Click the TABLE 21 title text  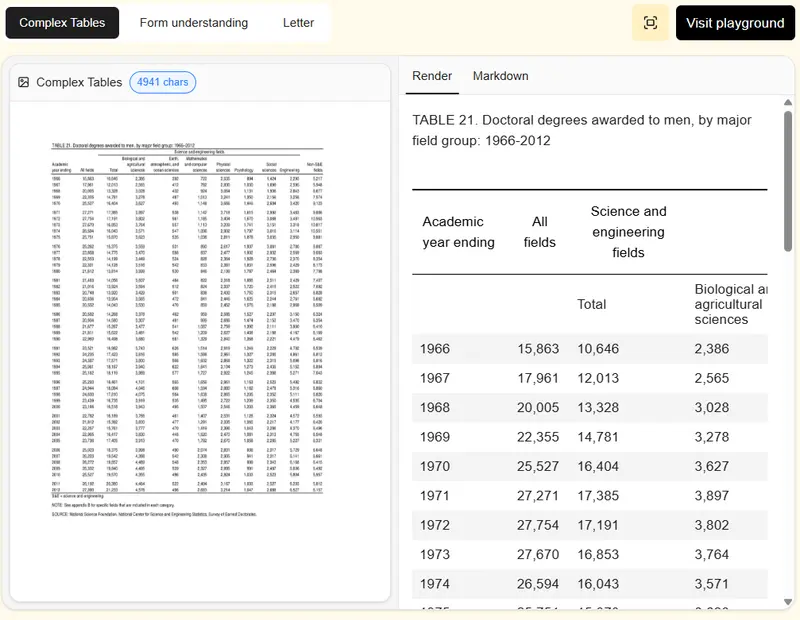pos(581,130)
